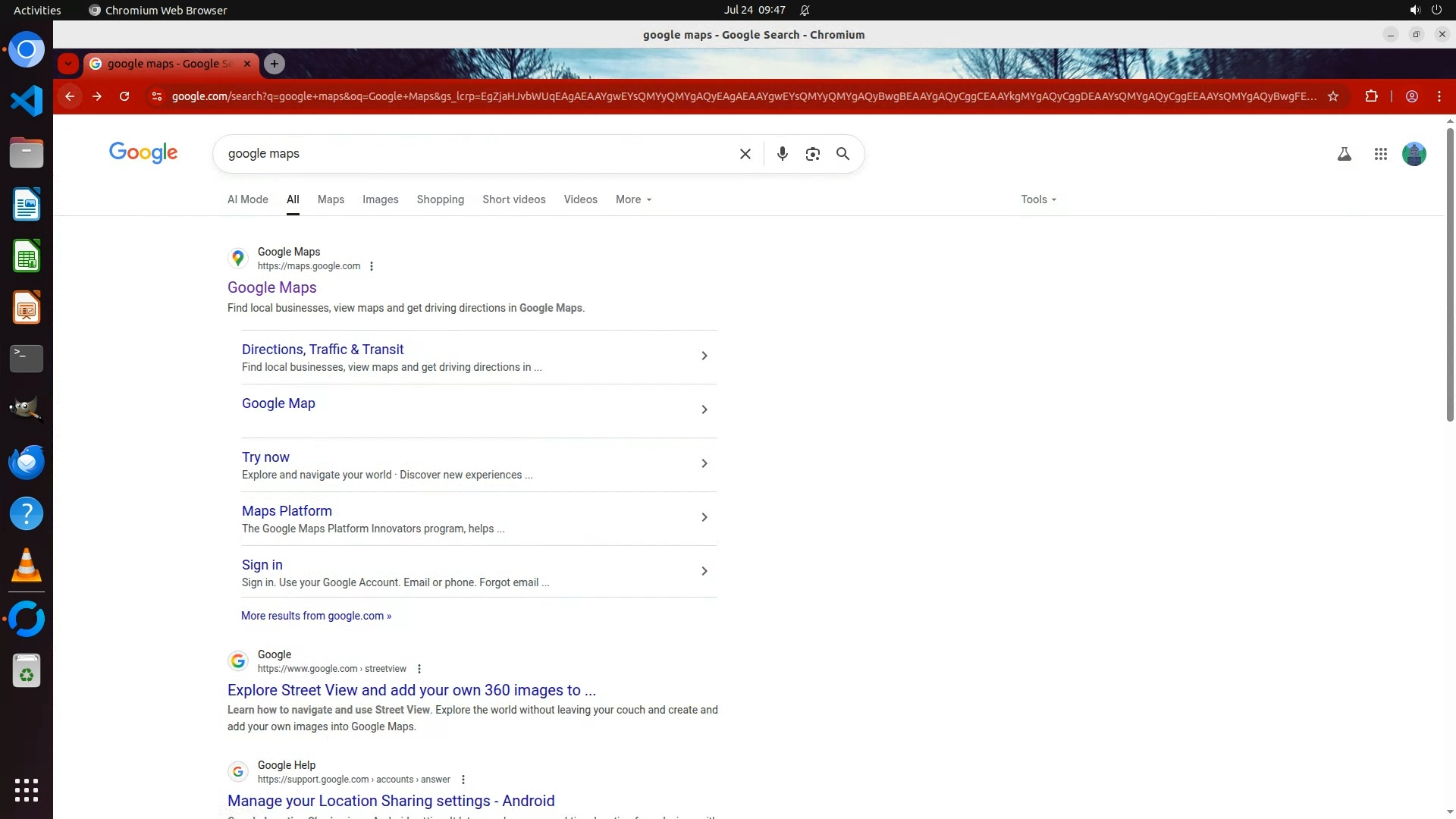Open the Tools dropdown
The height and width of the screenshot is (819, 1456).
coord(1037,199)
